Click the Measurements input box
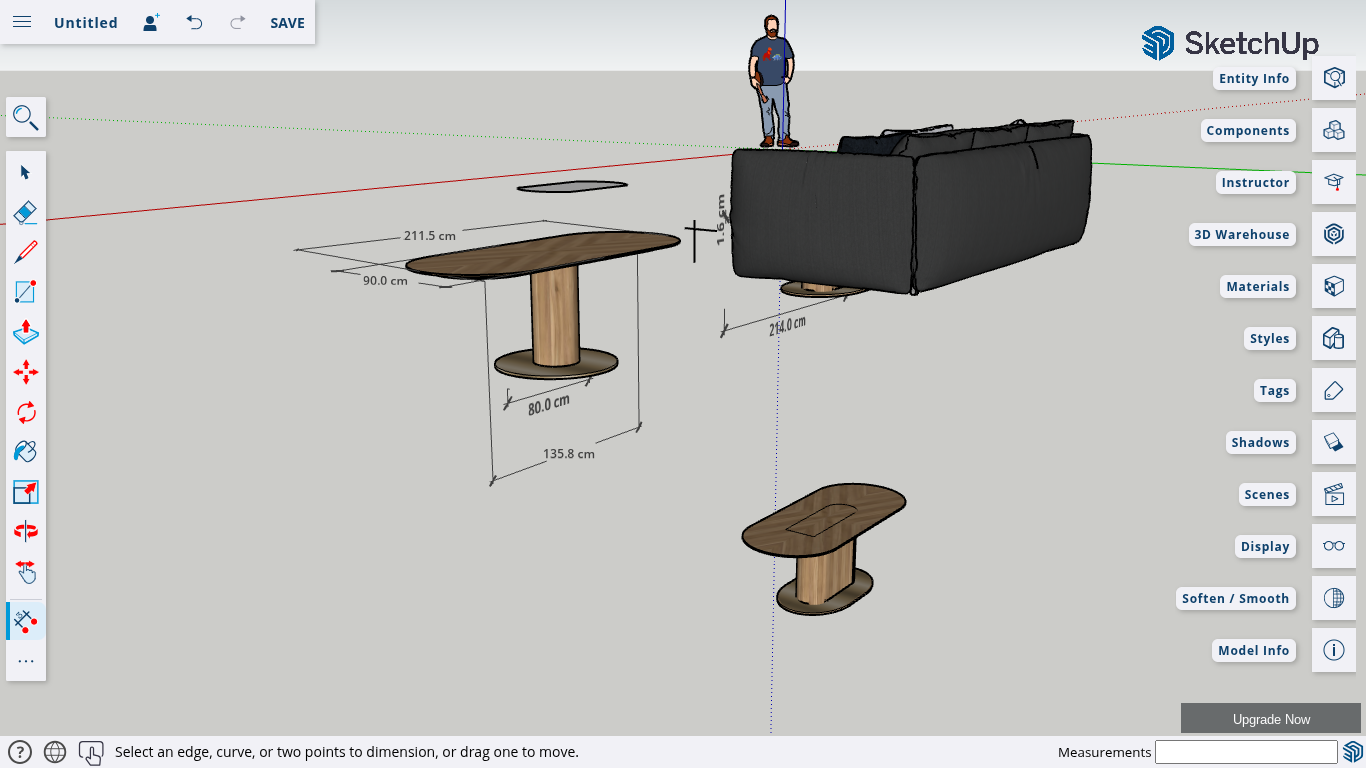Image resolution: width=1366 pixels, height=768 pixels. coord(1245,752)
